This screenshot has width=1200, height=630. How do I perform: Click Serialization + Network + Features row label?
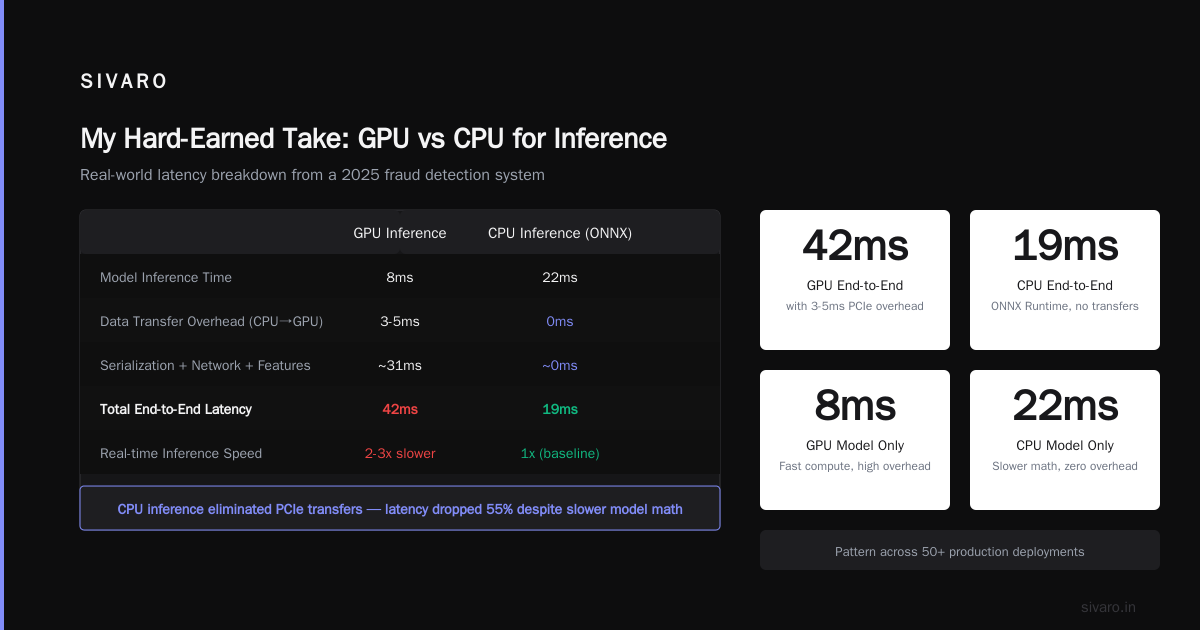point(205,365)
